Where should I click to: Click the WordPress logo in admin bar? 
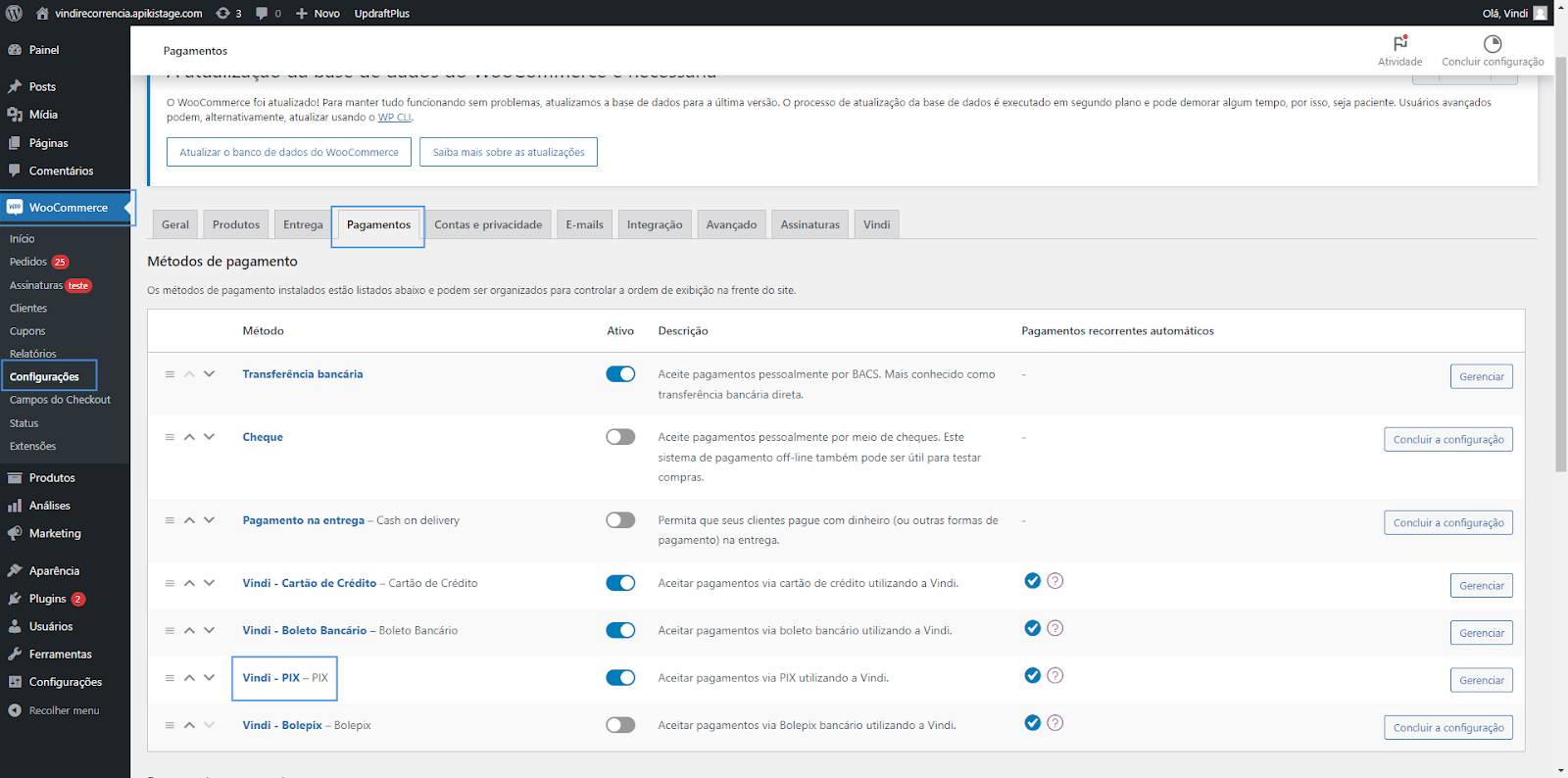click(x=14, y=13)
